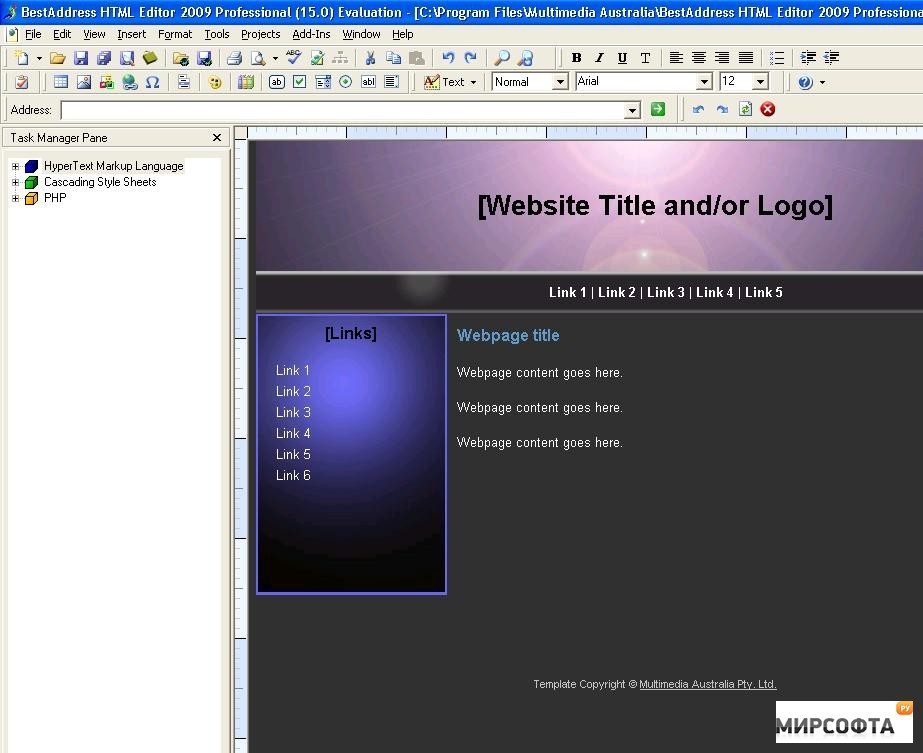The image size is (923, 753).
Task: Close the Task Manager Pane
Action: tap(217, 137)
